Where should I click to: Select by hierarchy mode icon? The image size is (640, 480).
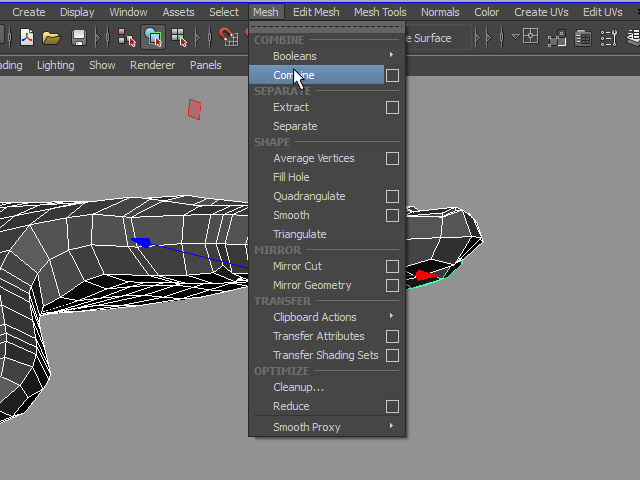point(126,38)
